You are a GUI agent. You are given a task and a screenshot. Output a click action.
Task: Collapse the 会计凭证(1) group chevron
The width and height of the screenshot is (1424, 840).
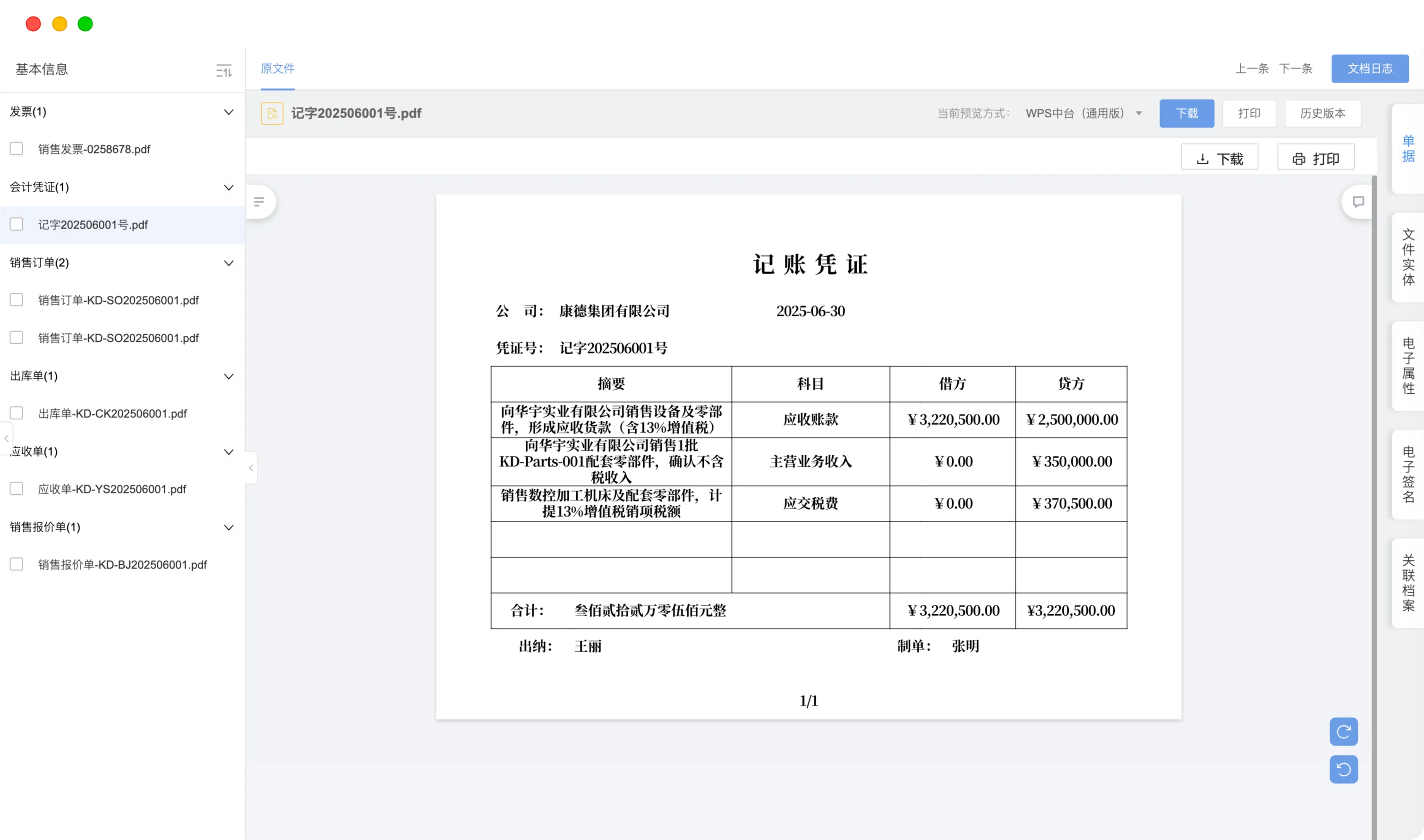pyautogui.click(x=229, y=187)
